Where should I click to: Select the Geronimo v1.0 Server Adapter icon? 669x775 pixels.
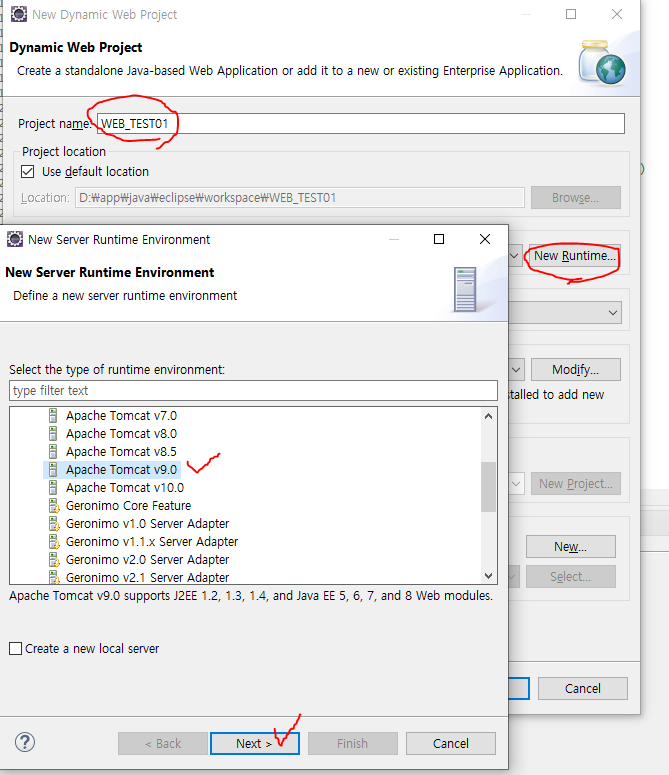pyautogui.click(x=54, y=523)
